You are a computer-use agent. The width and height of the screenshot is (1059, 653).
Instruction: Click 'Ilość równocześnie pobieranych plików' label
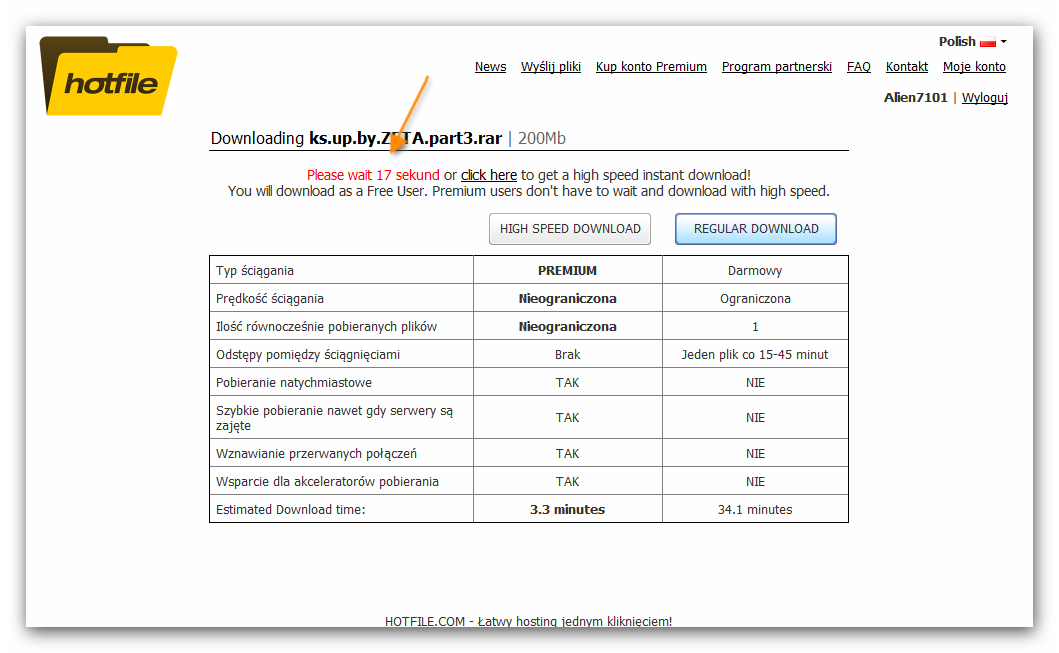point(326,327)
